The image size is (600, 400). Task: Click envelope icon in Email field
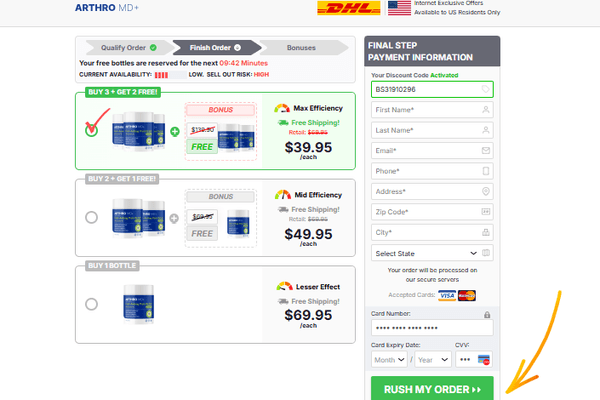(486, 150)
